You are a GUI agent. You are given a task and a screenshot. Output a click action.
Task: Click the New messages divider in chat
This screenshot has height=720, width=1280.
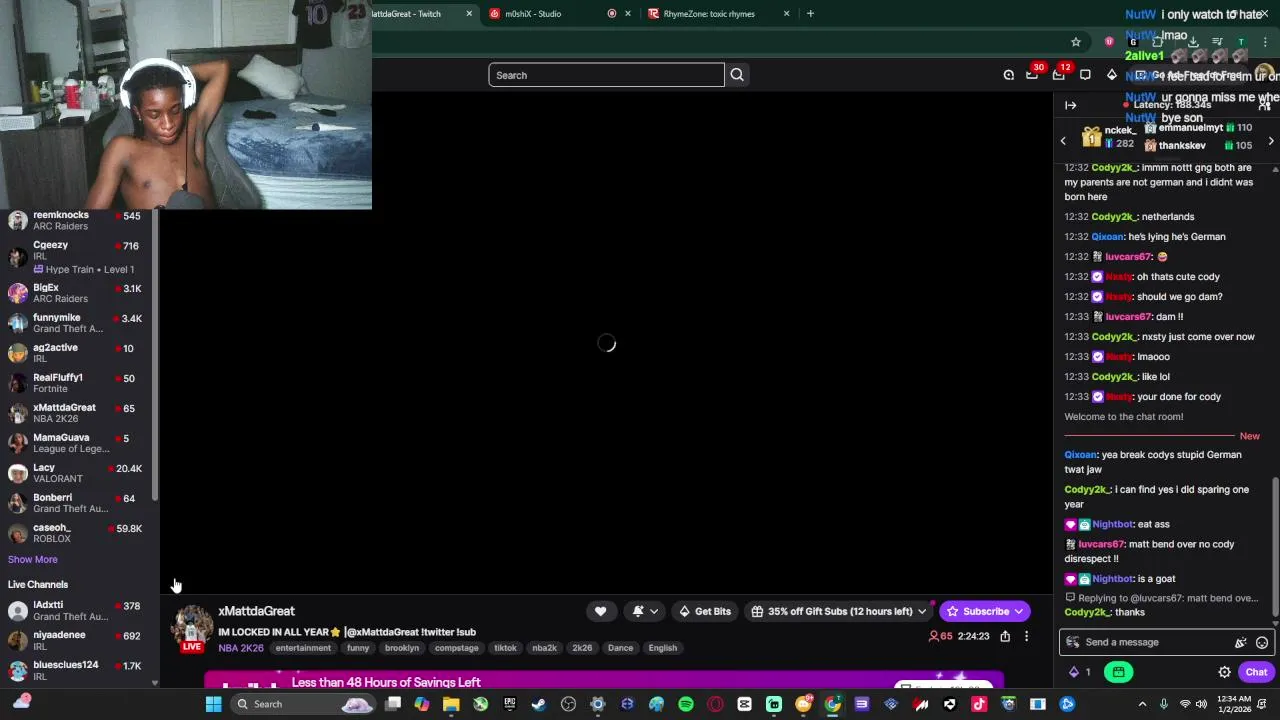pos(1161,436)
